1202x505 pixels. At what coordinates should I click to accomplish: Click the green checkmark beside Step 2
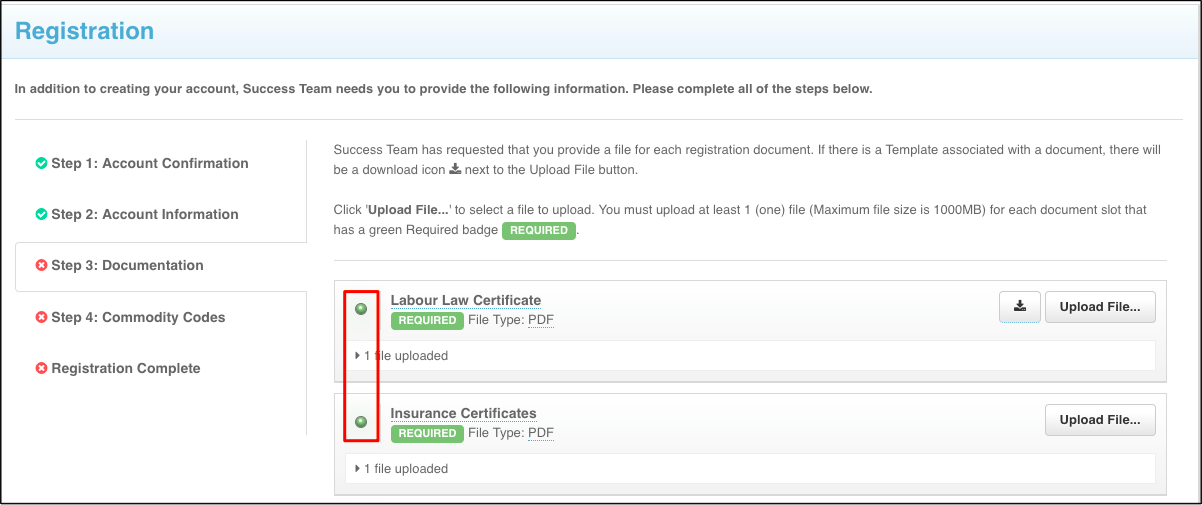(x=41, y=214)
